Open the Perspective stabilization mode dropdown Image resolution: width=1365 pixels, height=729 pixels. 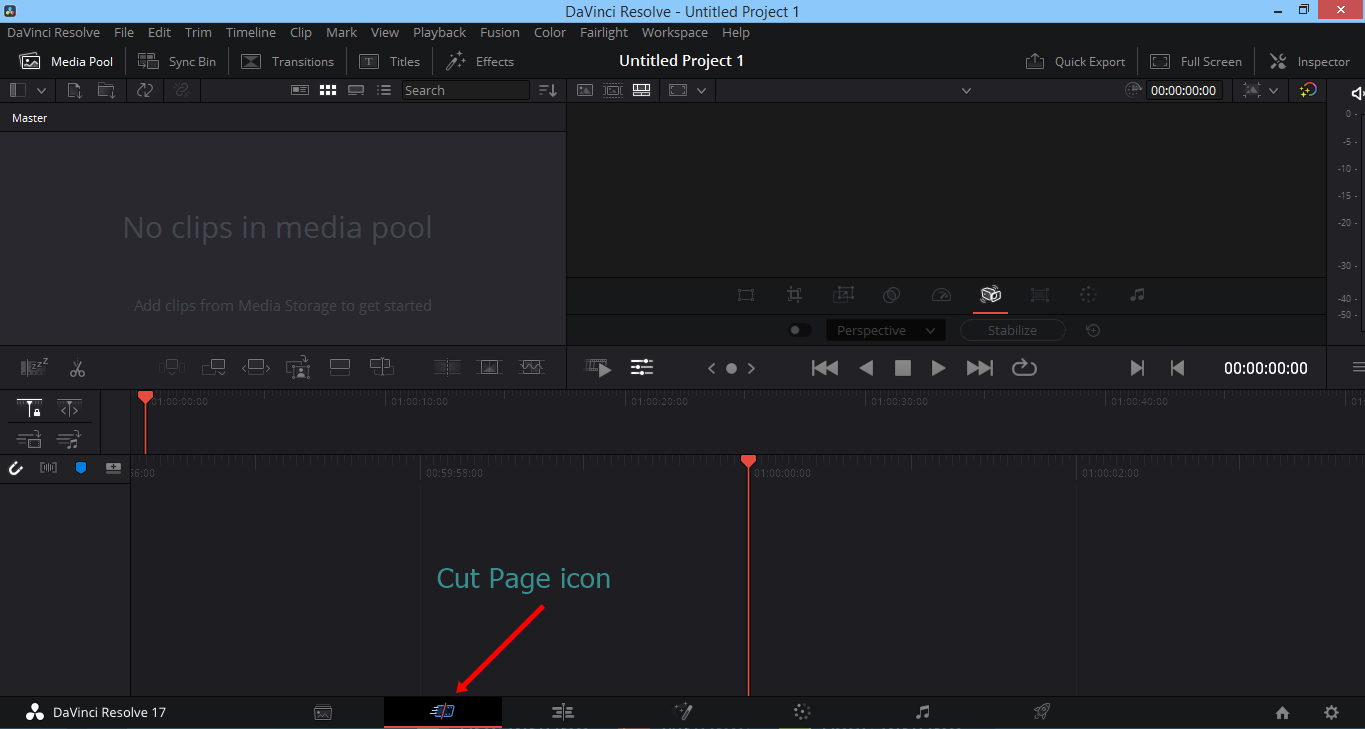[885, 330]
